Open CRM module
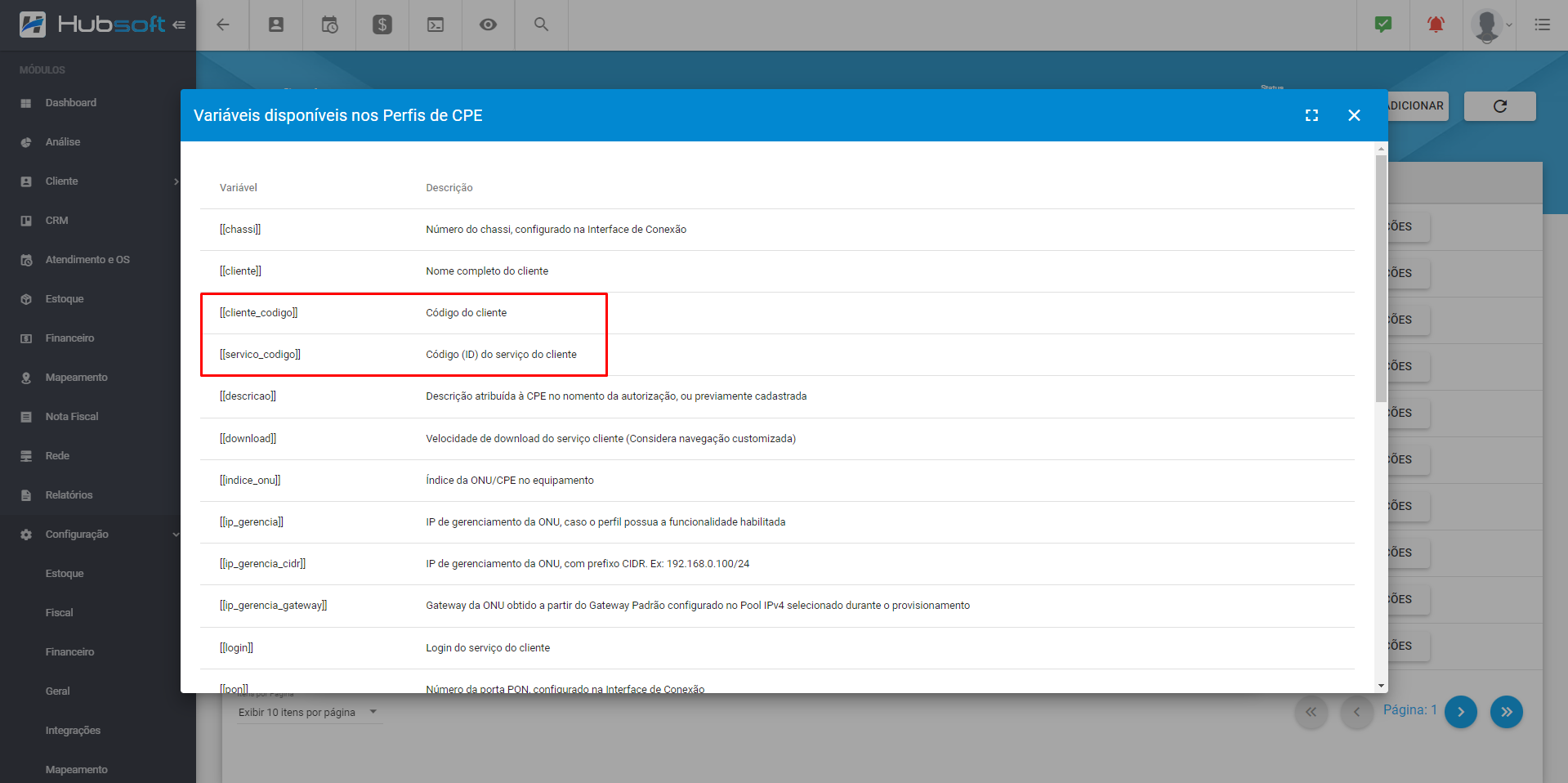 [57, 221]
